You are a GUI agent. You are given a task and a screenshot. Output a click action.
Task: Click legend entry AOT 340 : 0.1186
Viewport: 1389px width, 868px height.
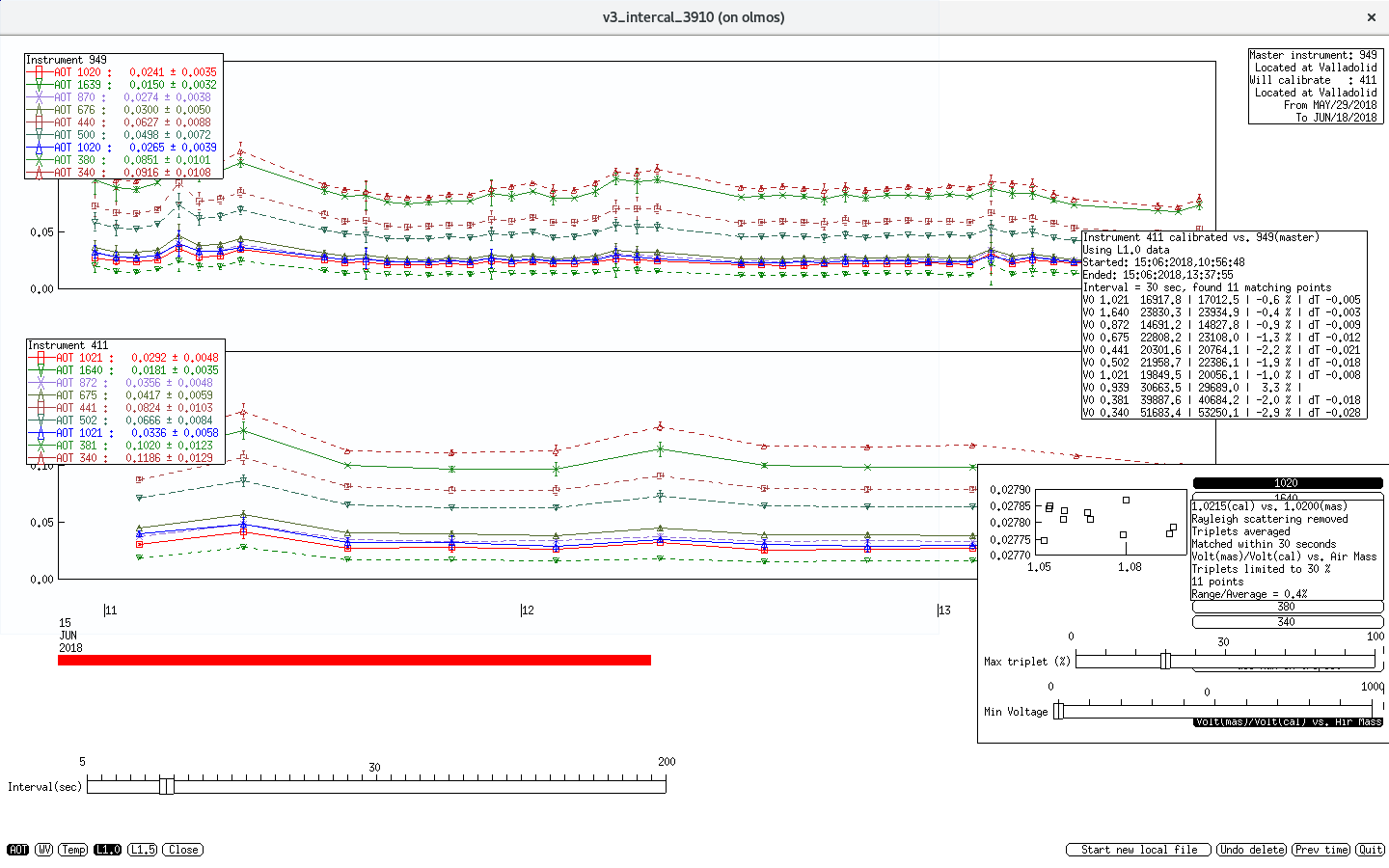pyautogui.click(x=125, y=458)
